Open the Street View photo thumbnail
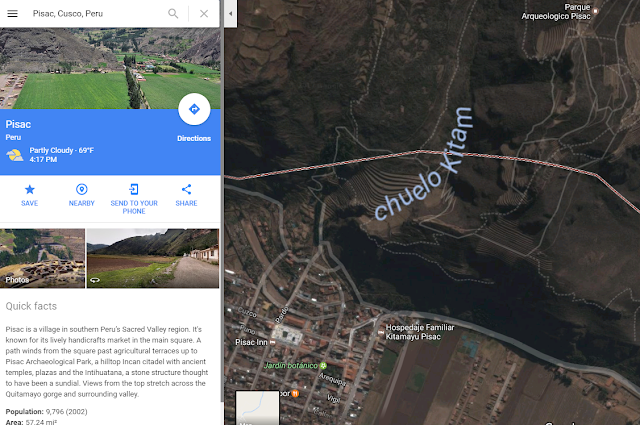 (153, 258)
